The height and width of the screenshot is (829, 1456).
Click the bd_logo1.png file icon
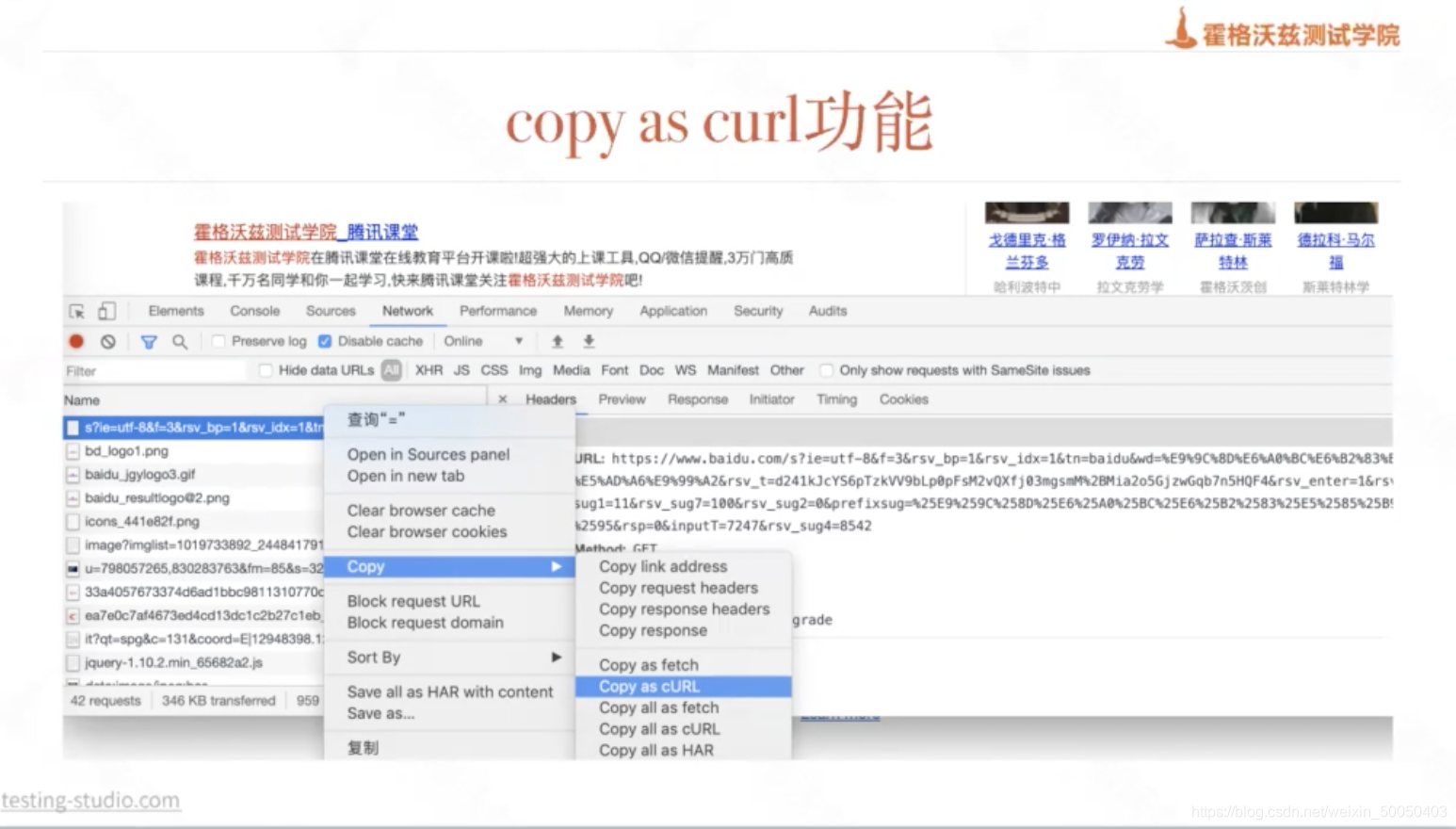pos(73,451)
